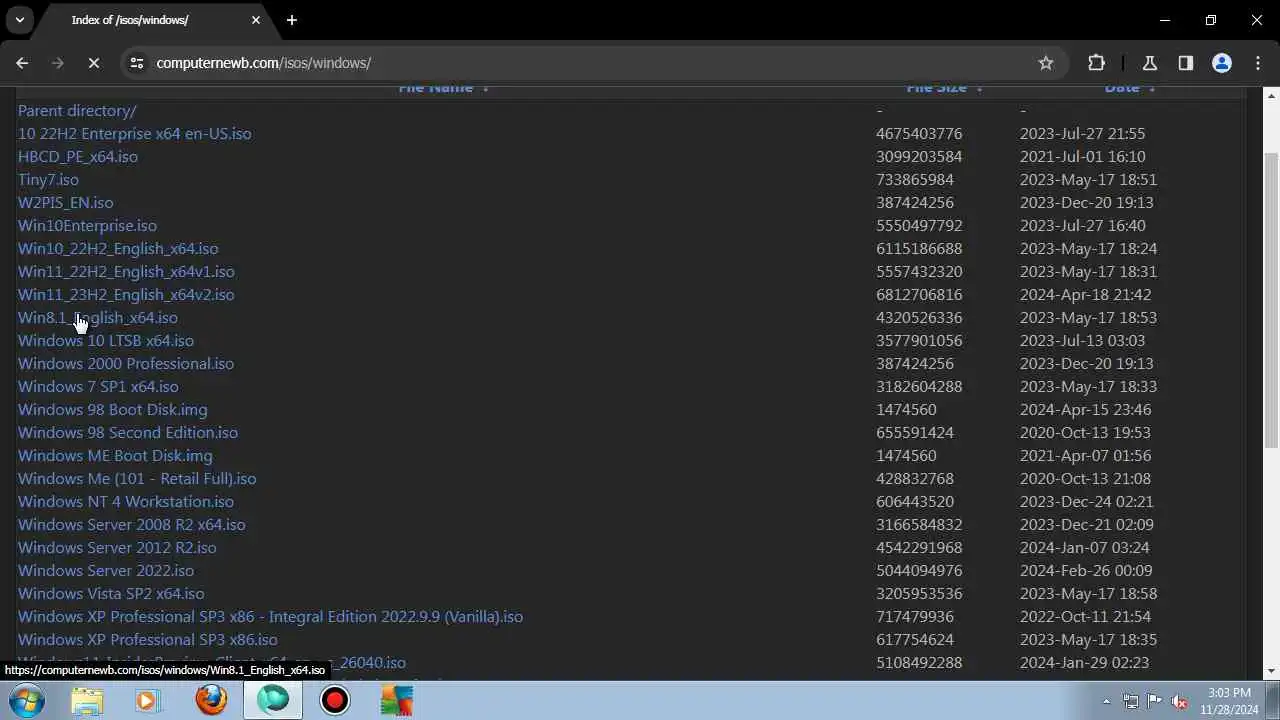Screen dimensions: 1280x720
Task: Download Windows 98 Second Edition.iso
Action: point(128,432)
